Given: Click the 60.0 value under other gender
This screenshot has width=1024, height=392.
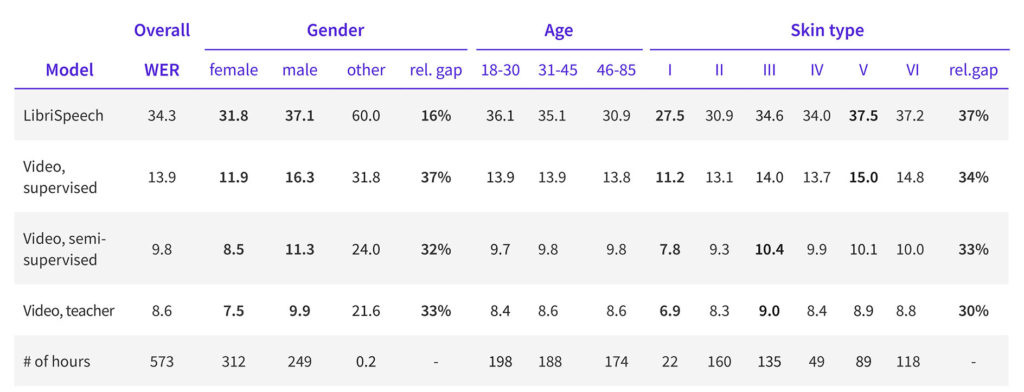Looking at the screenshot, I should (366, 116).
